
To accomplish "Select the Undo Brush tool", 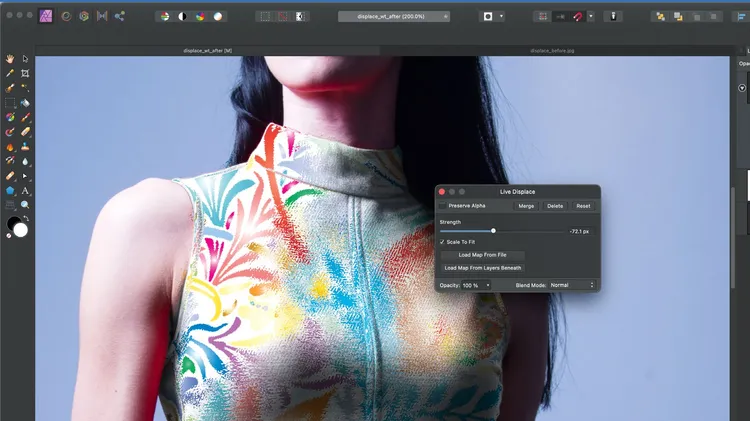I will 10,161.
